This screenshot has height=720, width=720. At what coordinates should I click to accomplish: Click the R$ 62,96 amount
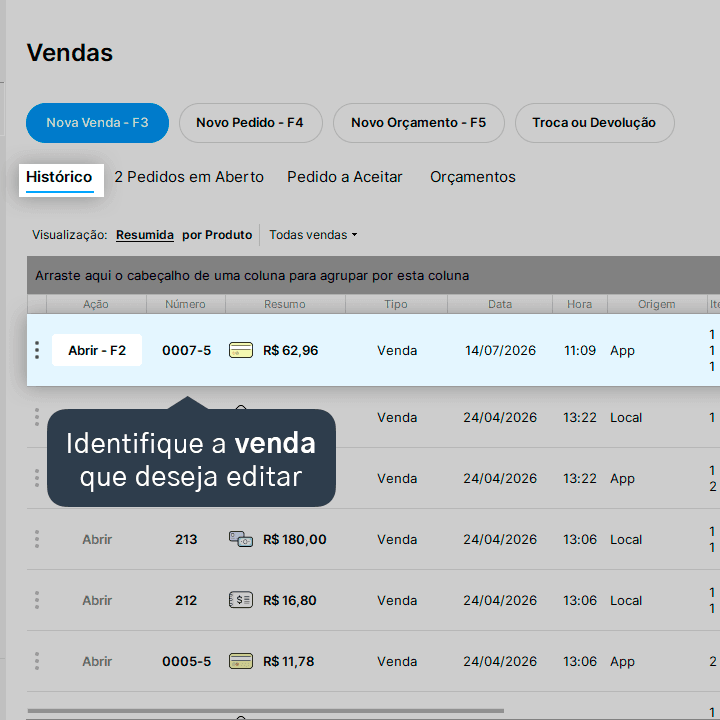(x=291, y=350)
